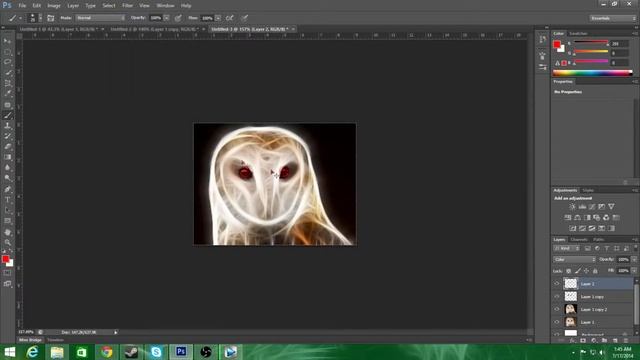Add Hue/Saturation adjustment
Screen dimensions: 640x360
[x=568, y=218]
